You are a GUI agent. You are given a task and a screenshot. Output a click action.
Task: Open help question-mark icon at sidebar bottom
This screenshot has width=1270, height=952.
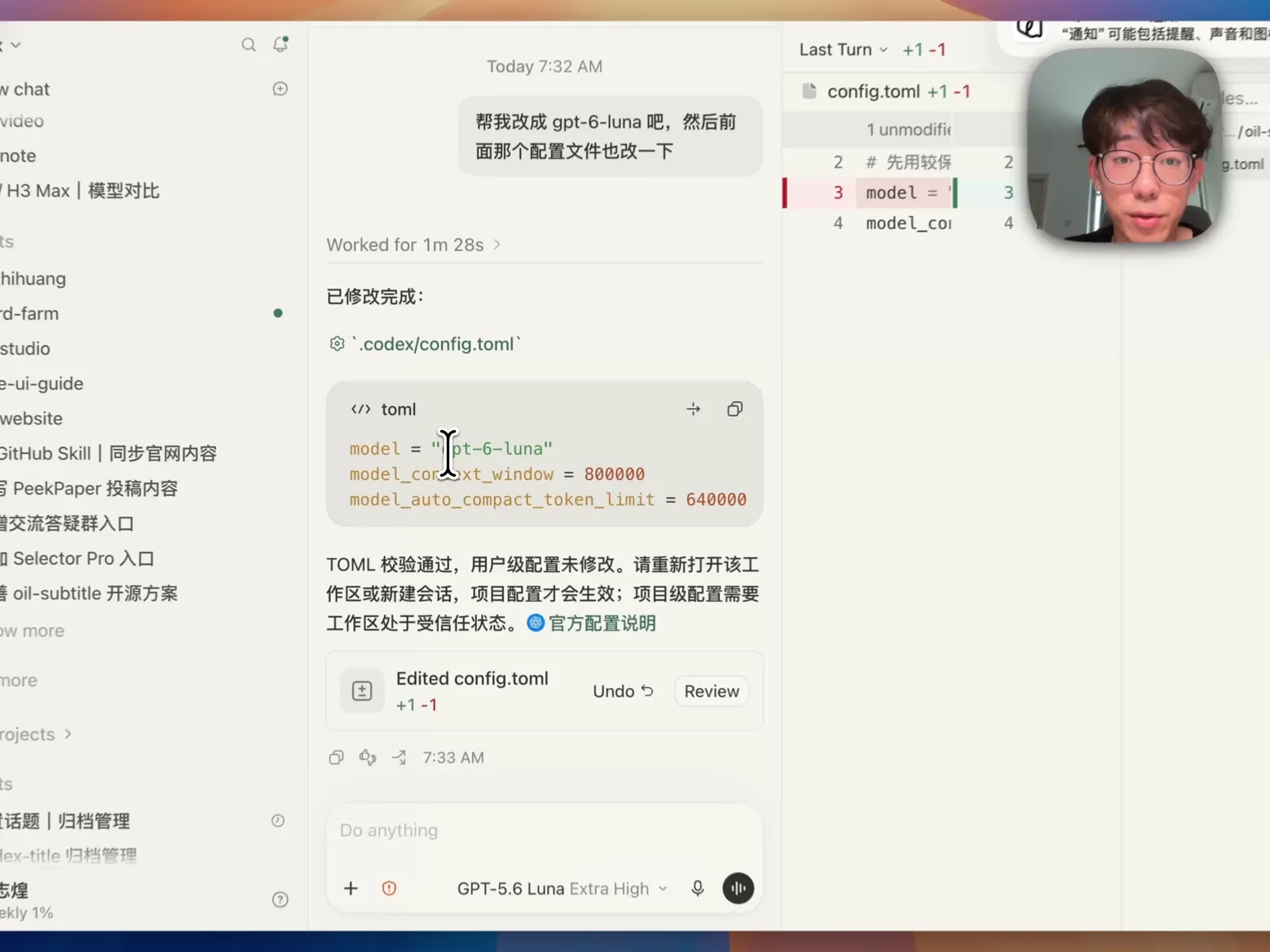pyautogui.click(x=280, y=900)
